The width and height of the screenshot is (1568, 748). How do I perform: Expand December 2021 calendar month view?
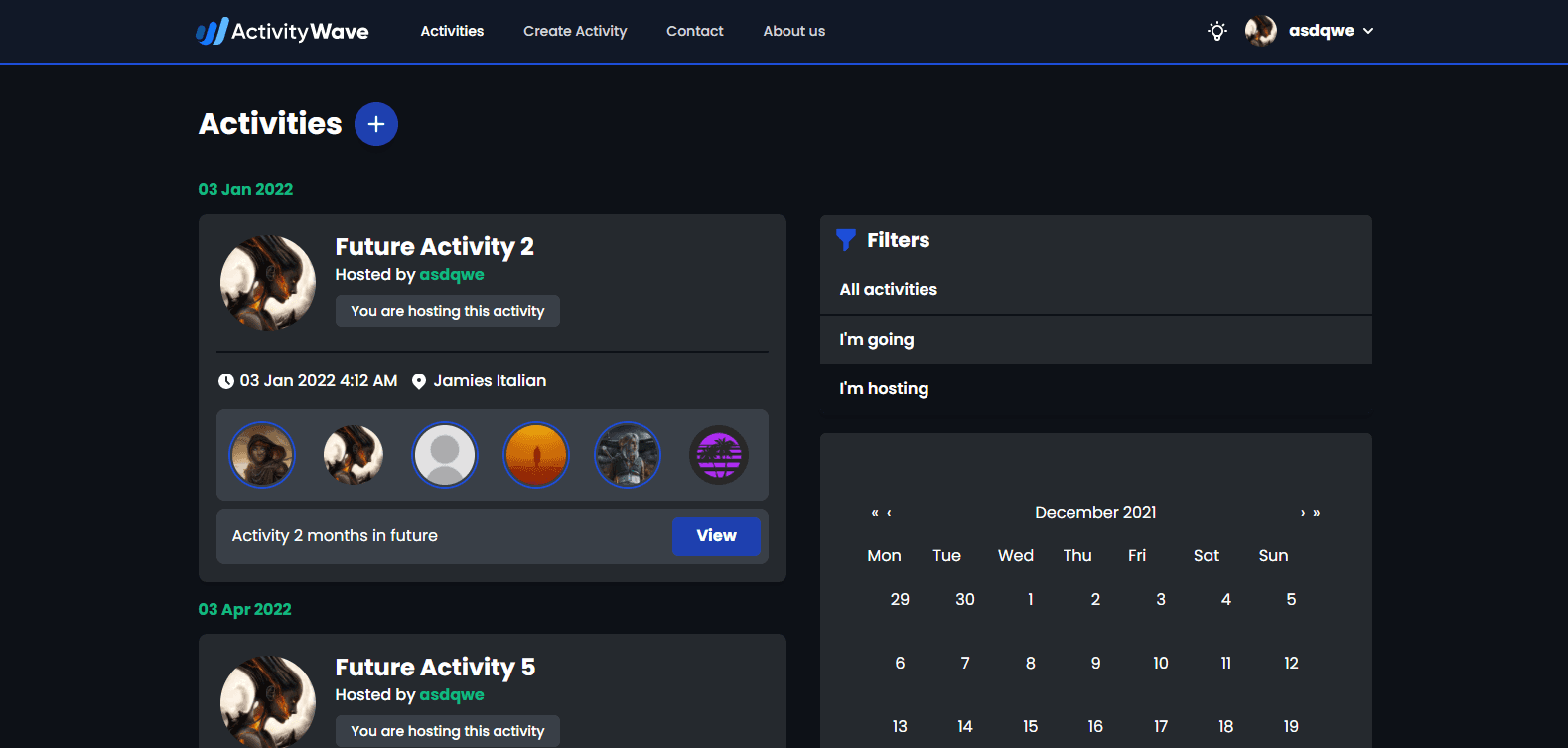[x=1095, y=513]
